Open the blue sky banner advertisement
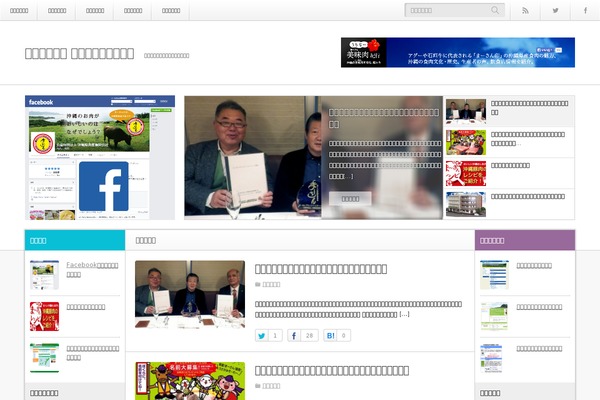This screenshot has width=600, height=400. point(458,52)
